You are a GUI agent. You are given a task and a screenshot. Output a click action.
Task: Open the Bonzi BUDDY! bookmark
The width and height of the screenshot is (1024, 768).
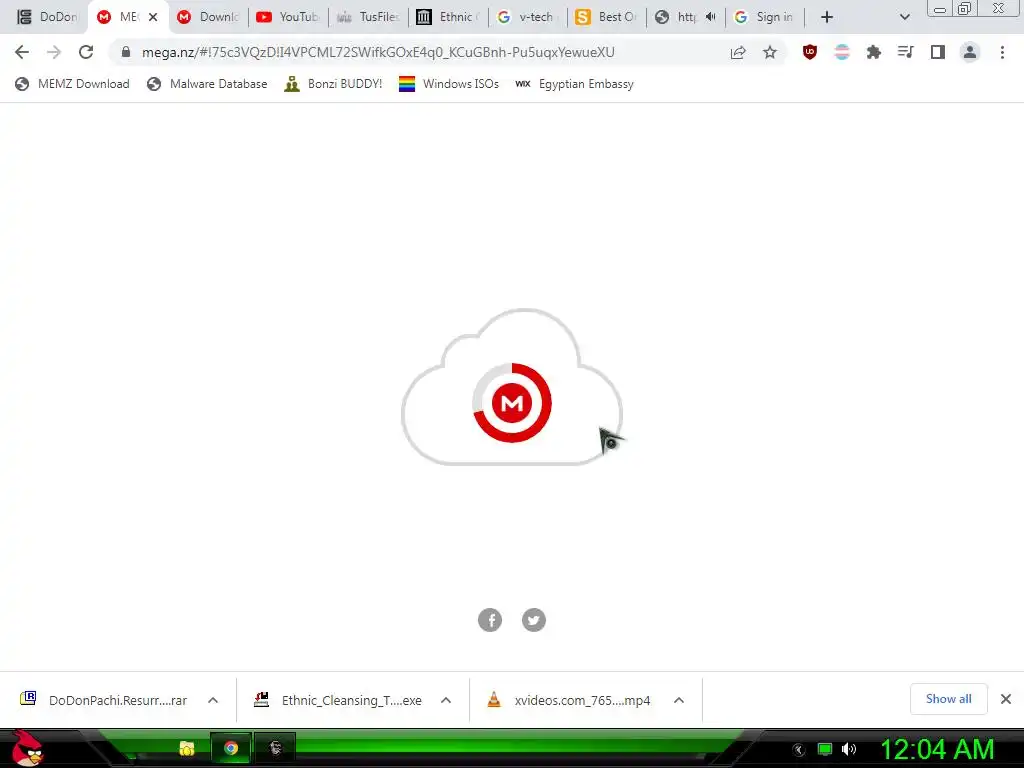[333, 84]
